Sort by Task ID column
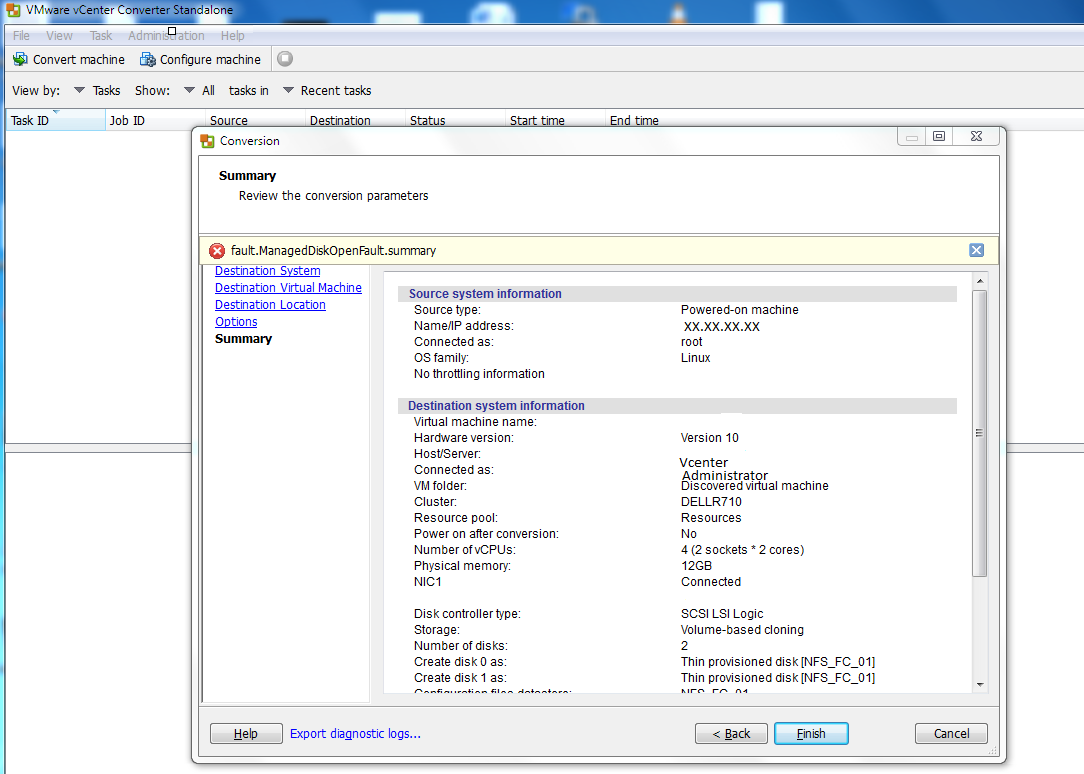 tap(55, 120)
